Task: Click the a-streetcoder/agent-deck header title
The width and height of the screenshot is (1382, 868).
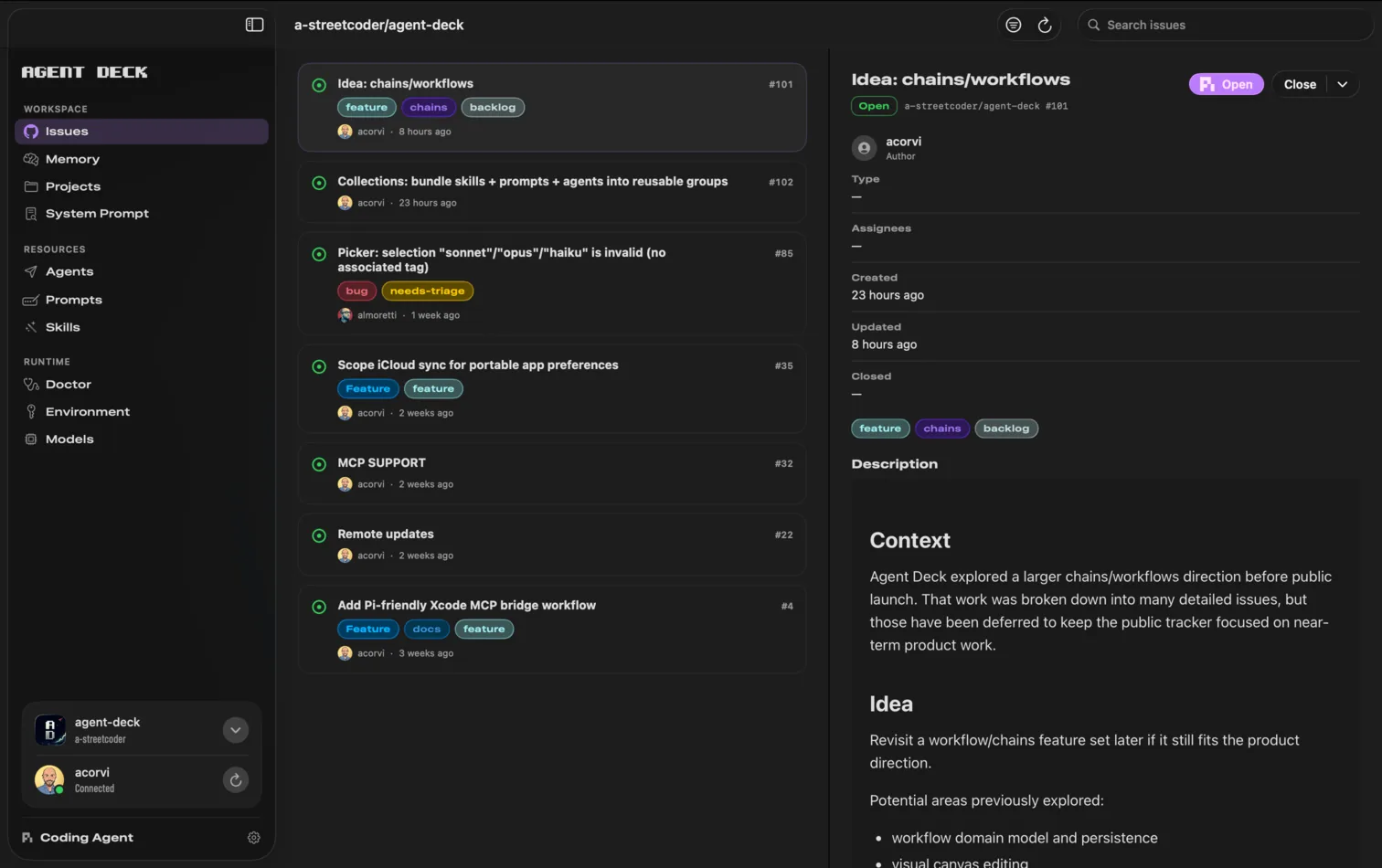Action: tap(378, 25)
